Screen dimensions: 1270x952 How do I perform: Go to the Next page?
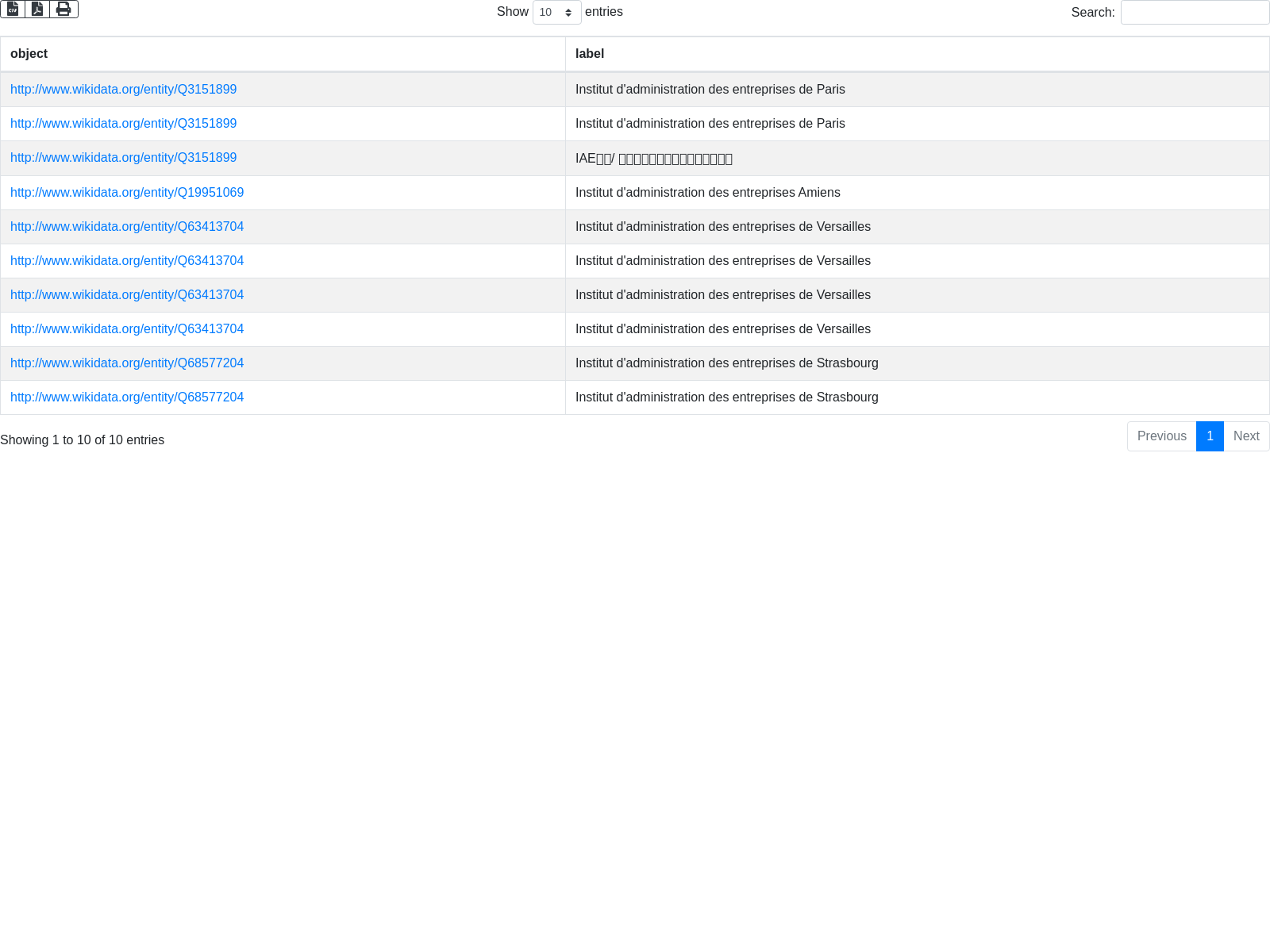pyautogui.click(x=1246, y=436)
